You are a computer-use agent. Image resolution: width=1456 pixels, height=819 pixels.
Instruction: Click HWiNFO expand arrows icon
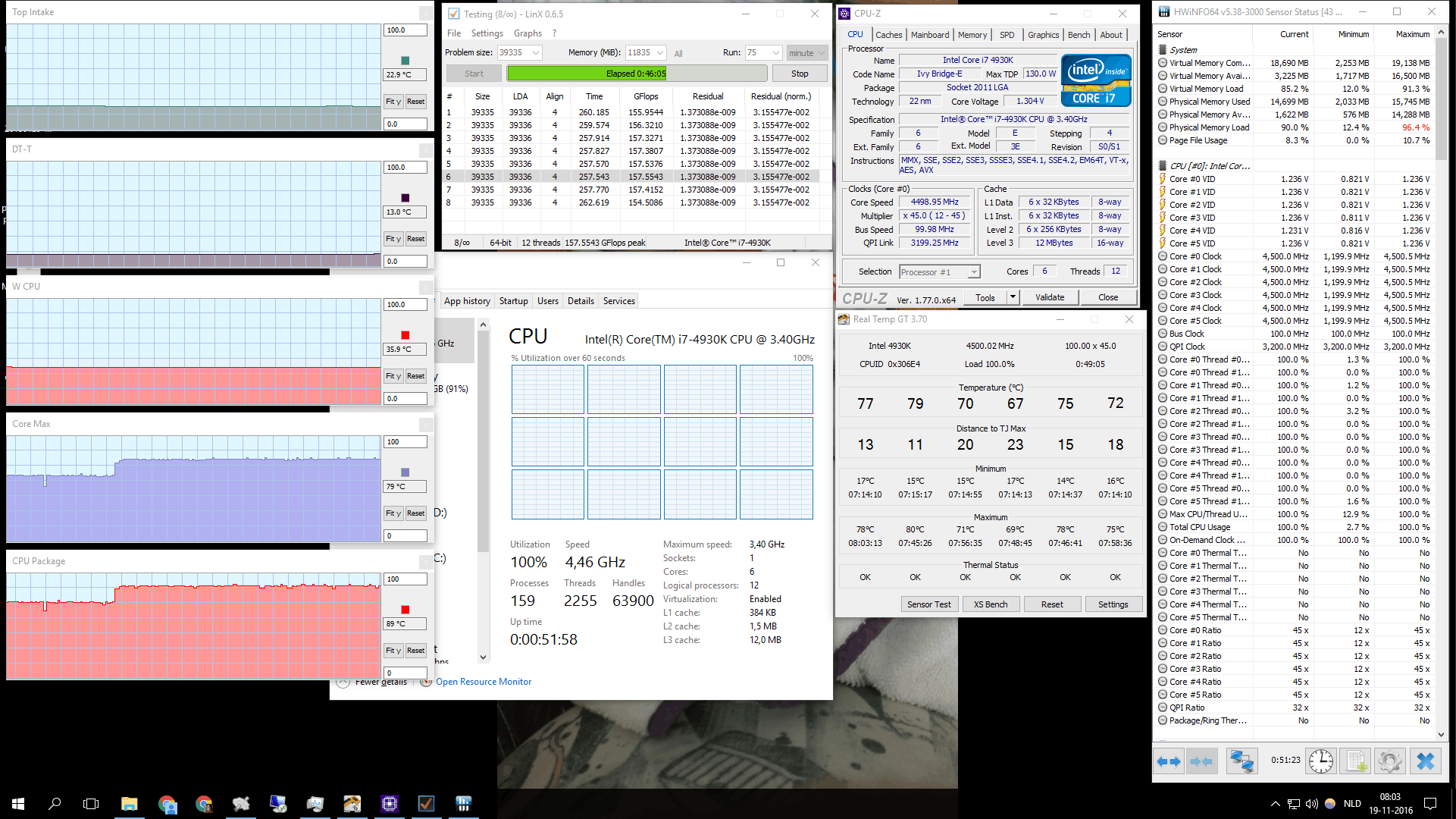coord(1168,761)
